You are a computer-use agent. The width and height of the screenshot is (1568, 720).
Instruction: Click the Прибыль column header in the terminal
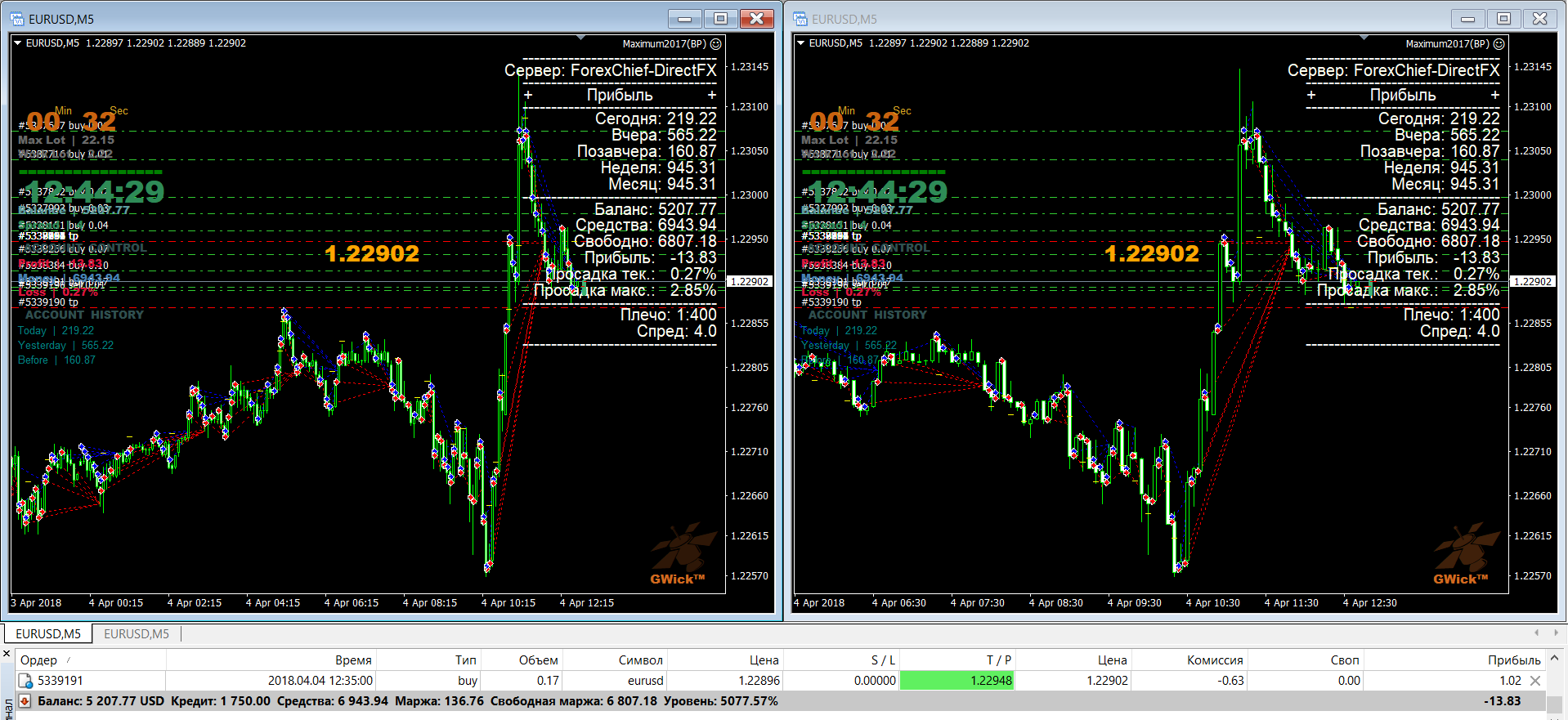pyautogui.click(x=1454, y=660)
